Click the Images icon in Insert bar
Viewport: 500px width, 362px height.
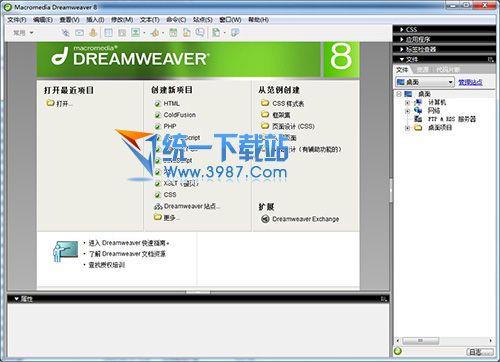135,33
